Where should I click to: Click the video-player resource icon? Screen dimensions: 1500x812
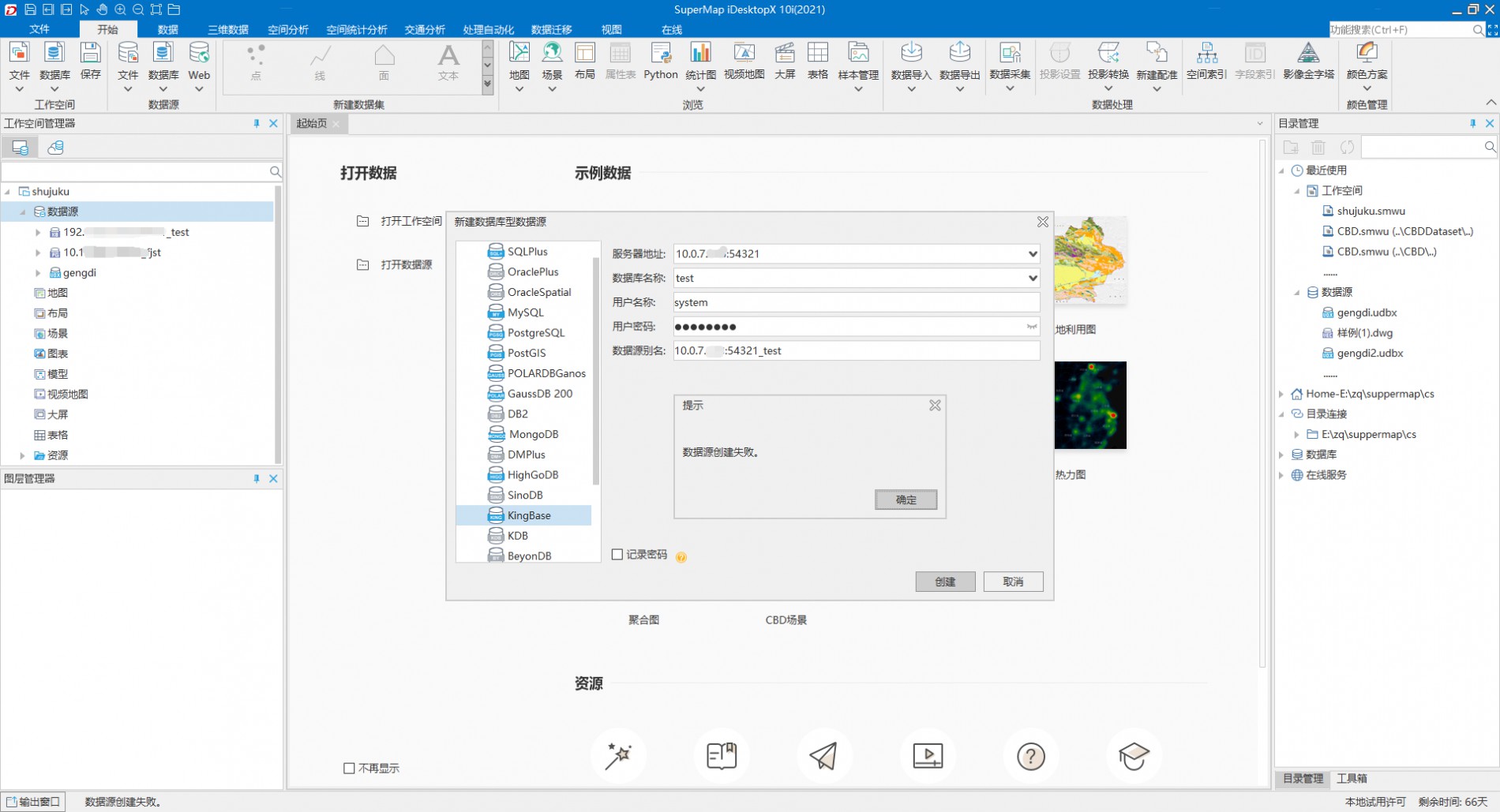pos(928,756)
